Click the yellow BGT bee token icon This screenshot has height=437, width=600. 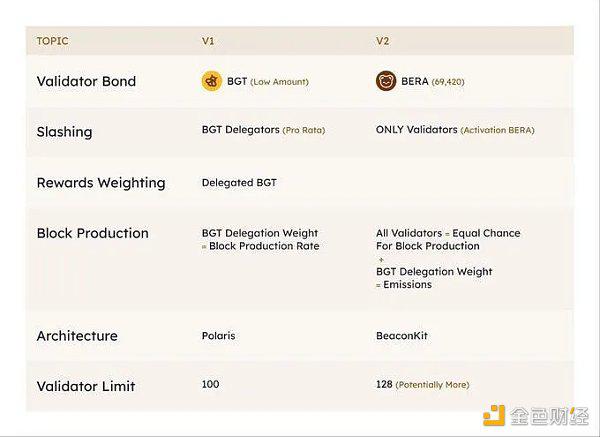point(212,81)
